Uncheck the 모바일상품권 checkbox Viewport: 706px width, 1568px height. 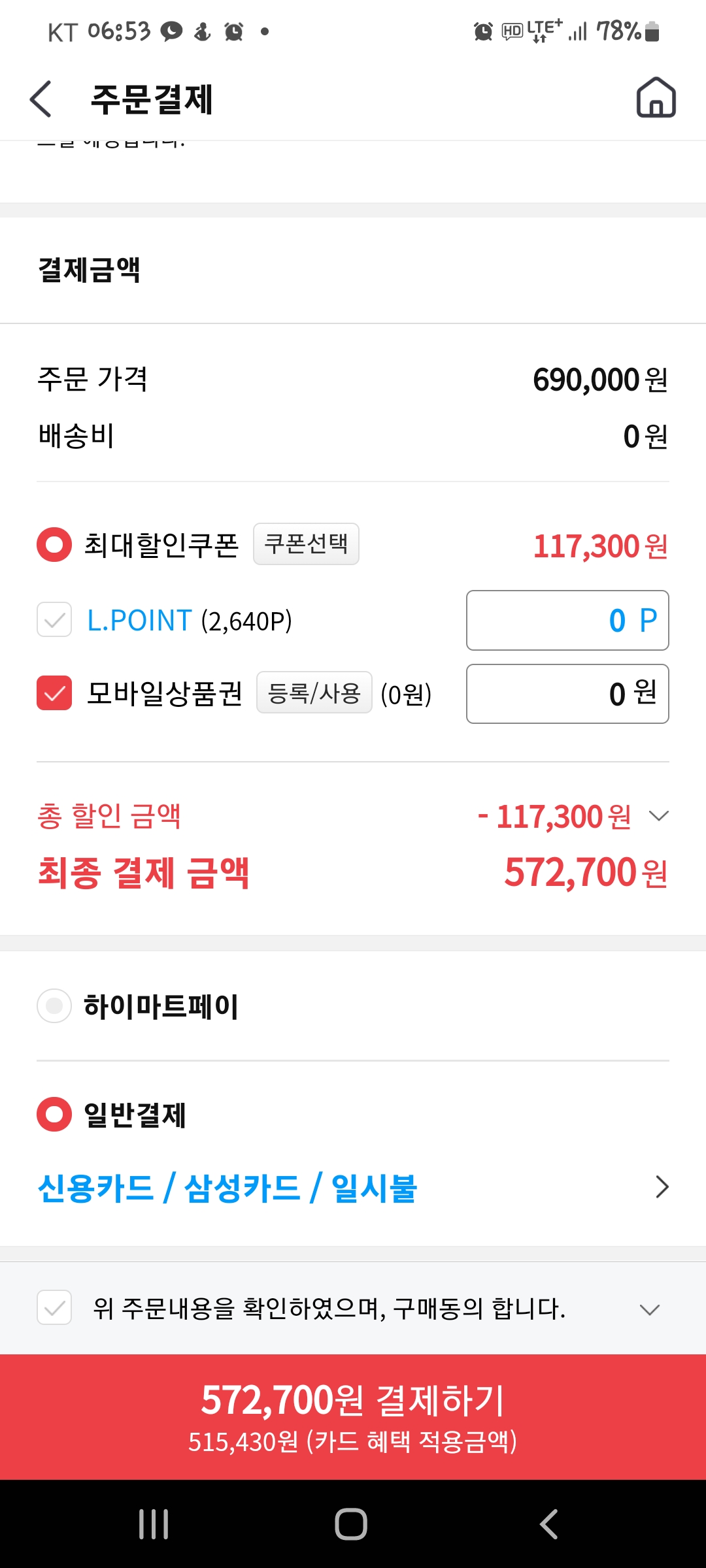(54, 693)
